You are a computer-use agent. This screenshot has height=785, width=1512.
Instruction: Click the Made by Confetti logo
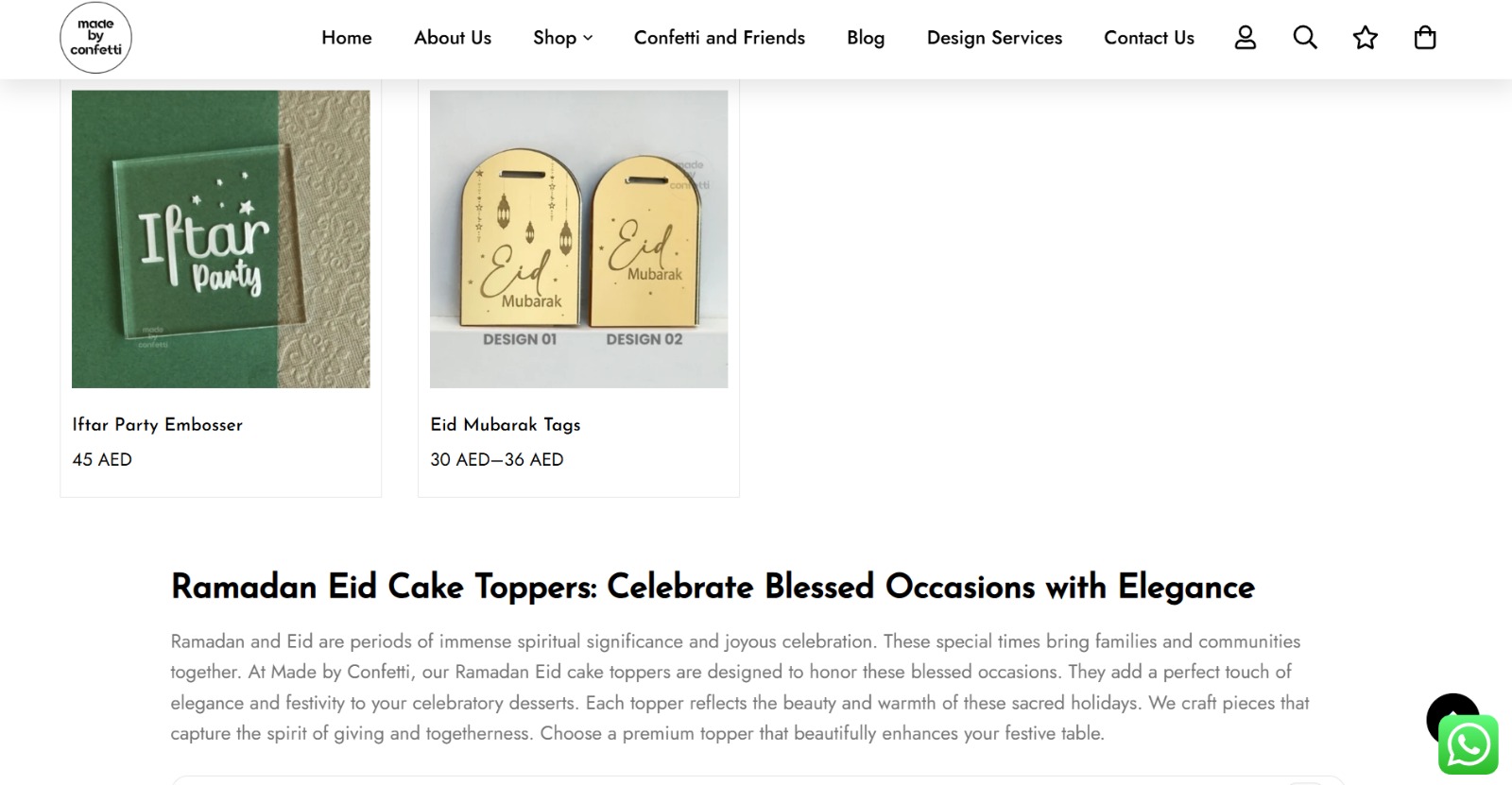tap(95, 38)
